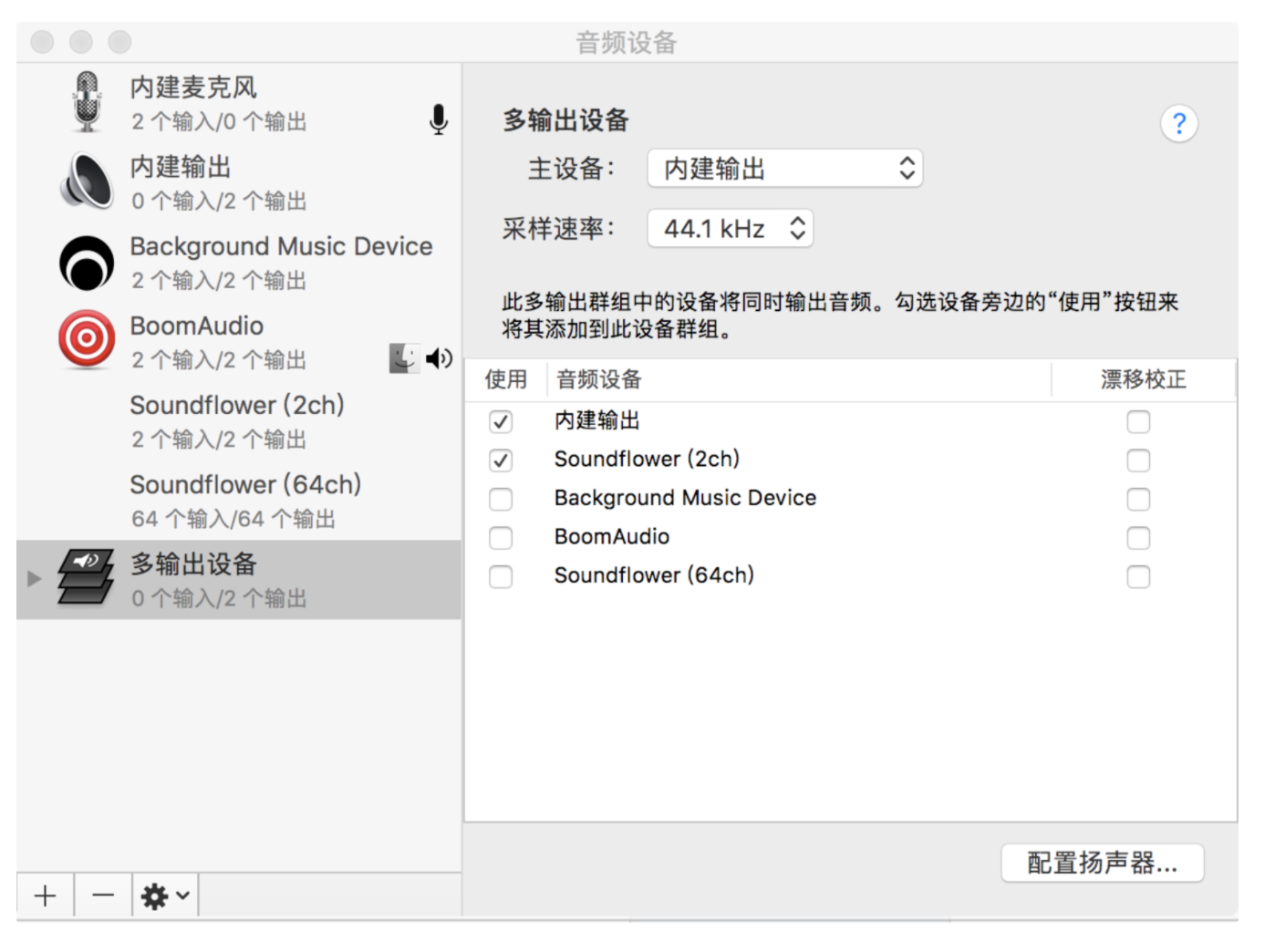The image size is (1275, 952).
Task: Enable 漂移校正 for 内建输出
Action: (x=1138, y=421)
